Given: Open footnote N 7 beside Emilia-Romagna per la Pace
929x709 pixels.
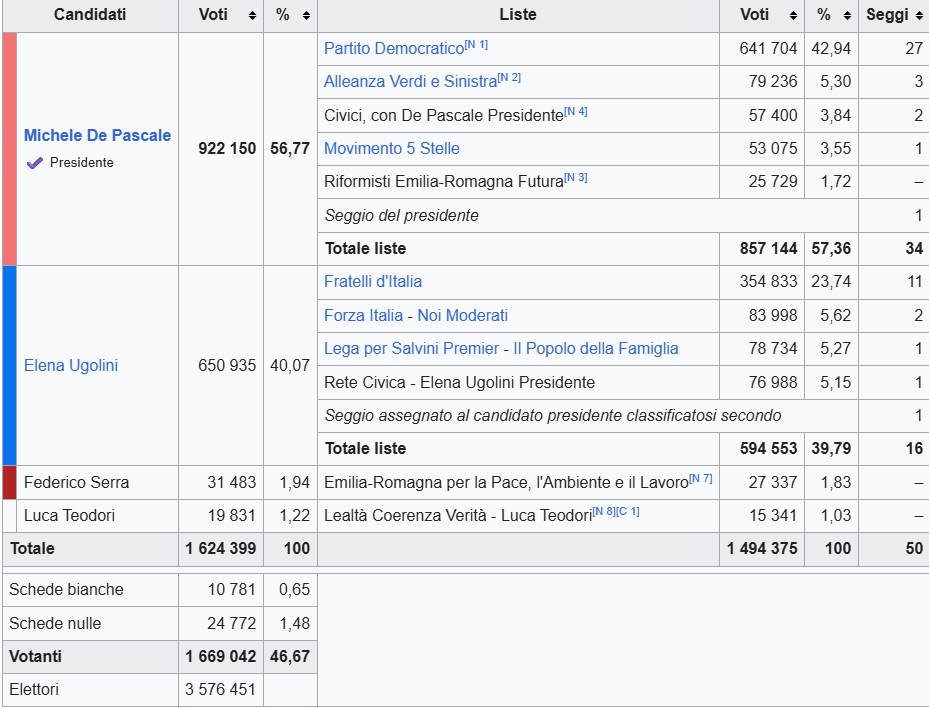Looking at the screenshot, I should pyautogui.click(x=701, y=478).
